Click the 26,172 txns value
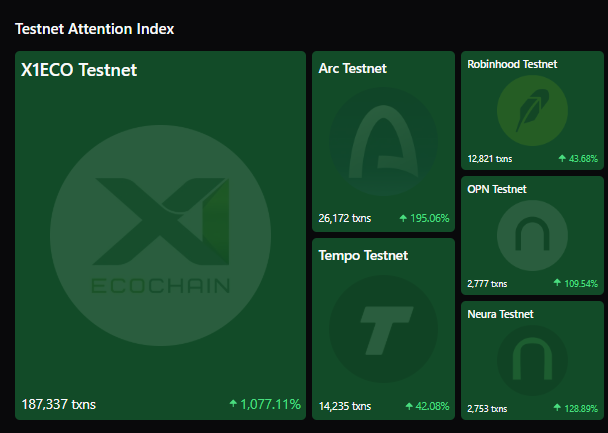This screenshot has height=433, width=608. click(x=345, y=218)
